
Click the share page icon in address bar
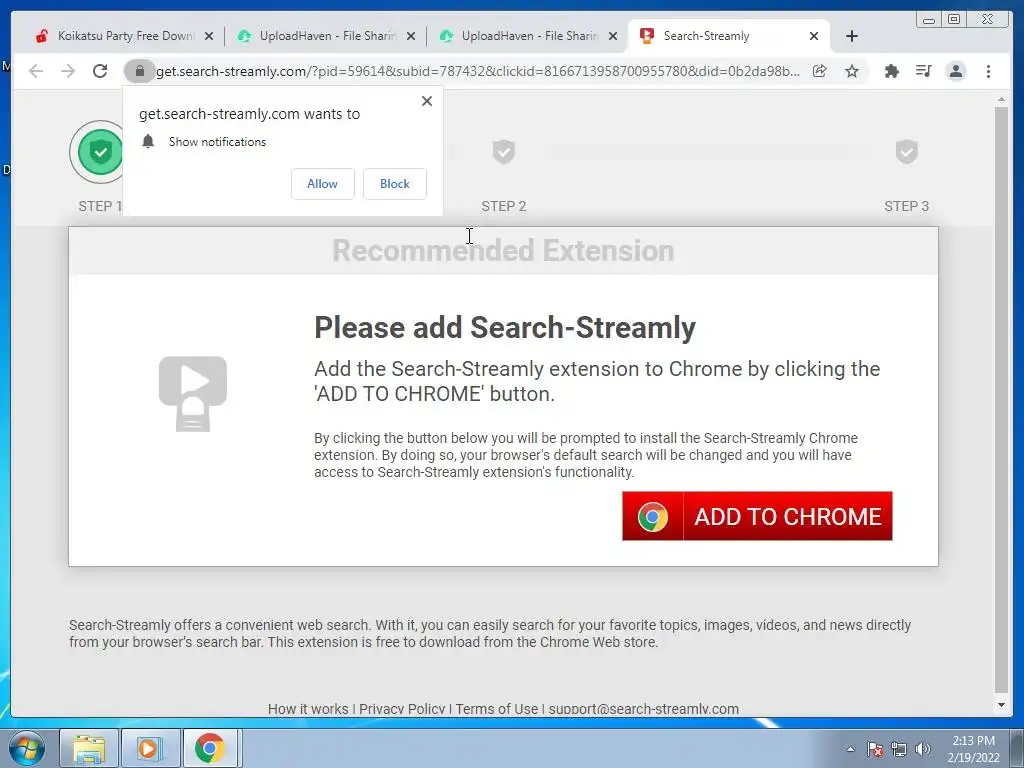tap(820, 71)
